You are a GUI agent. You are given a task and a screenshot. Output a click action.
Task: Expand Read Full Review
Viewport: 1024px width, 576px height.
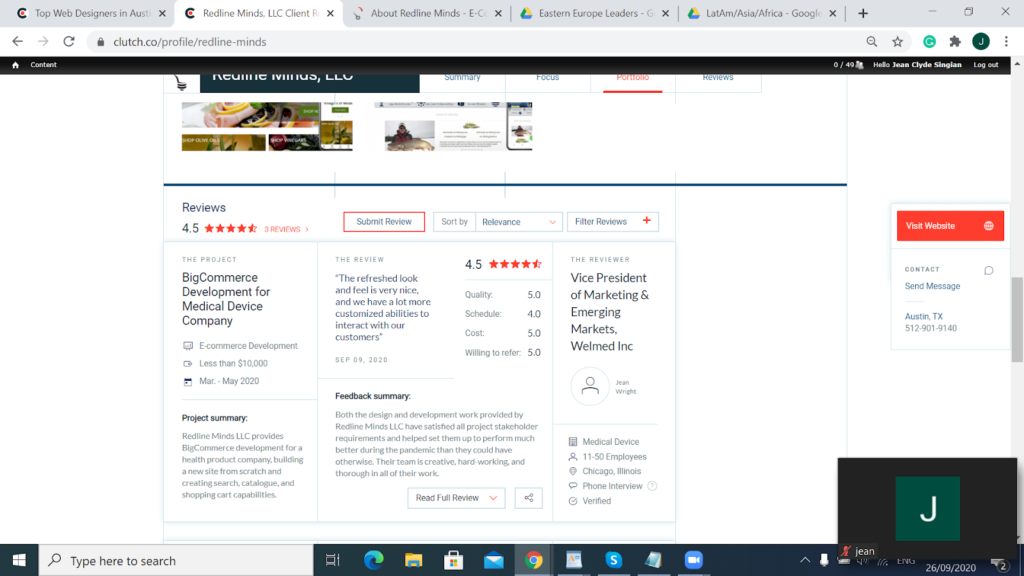(456, 498)
